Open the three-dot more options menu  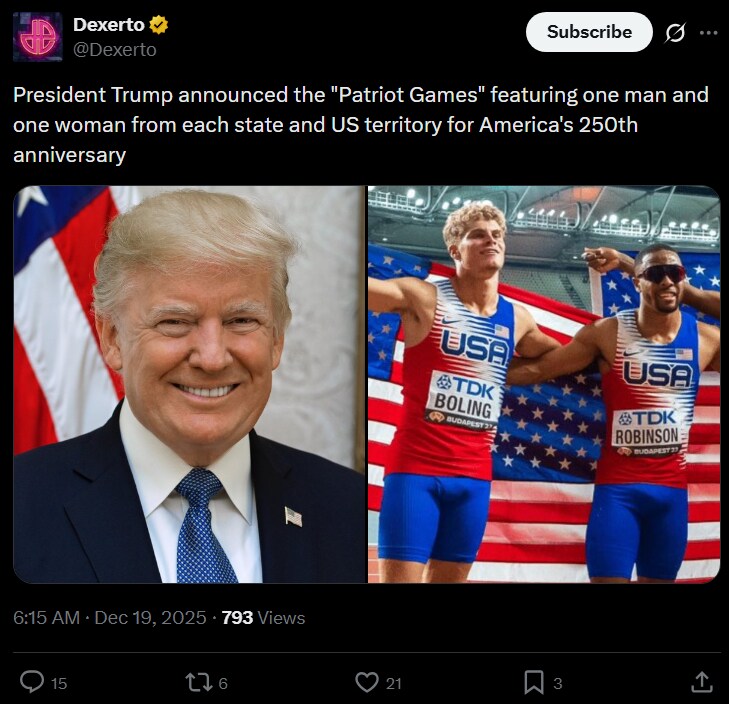pyautogui.click(x=708, y=33)
